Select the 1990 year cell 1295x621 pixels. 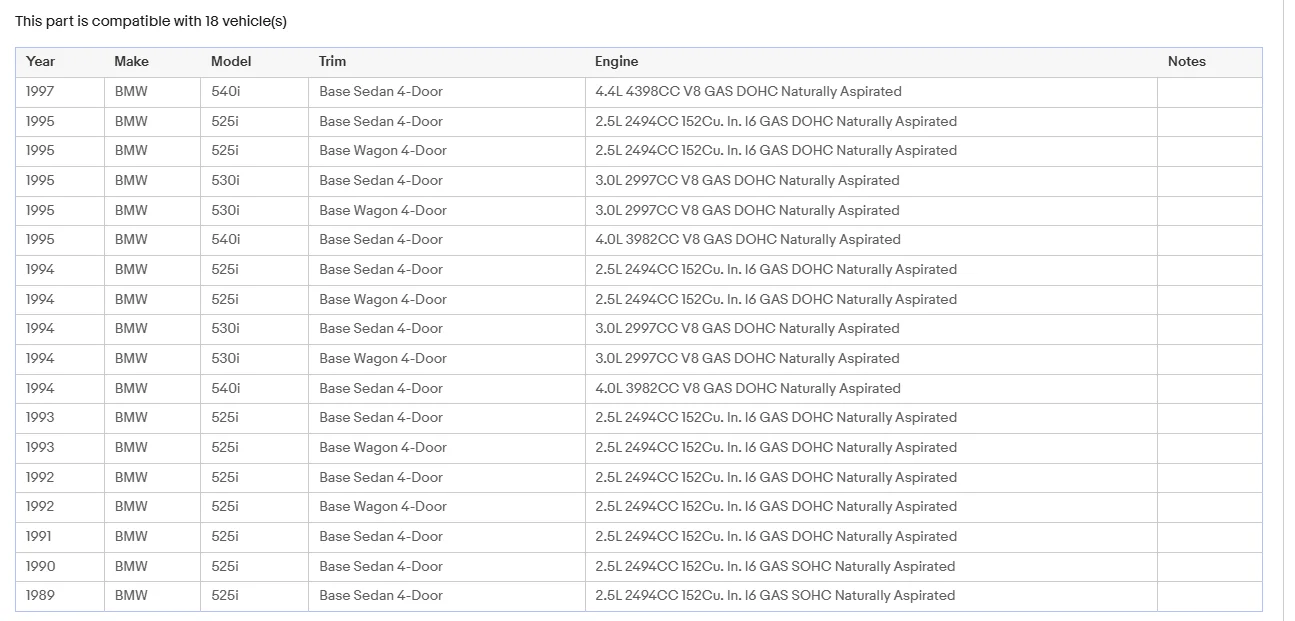[x=41, y=567]
